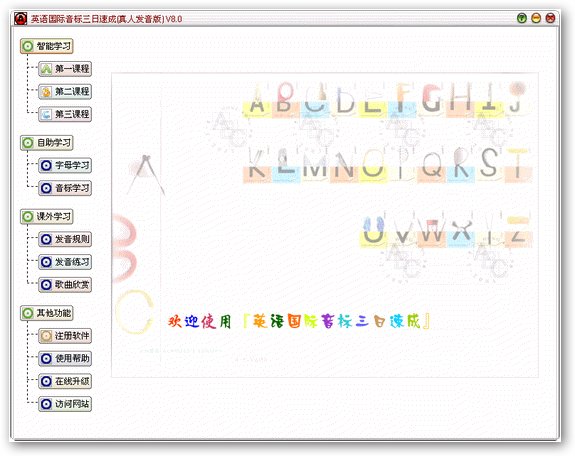Click 在线升级 update button
The image size is (575, 456).
(x=65, y=381)
